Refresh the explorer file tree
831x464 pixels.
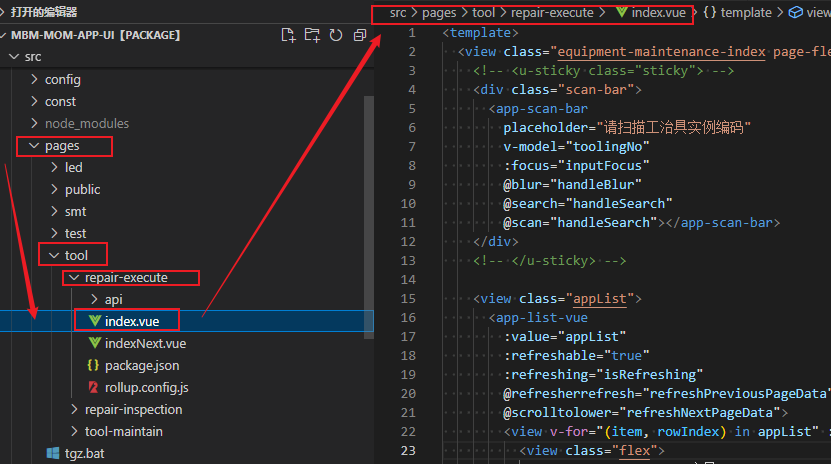[335, 35]
